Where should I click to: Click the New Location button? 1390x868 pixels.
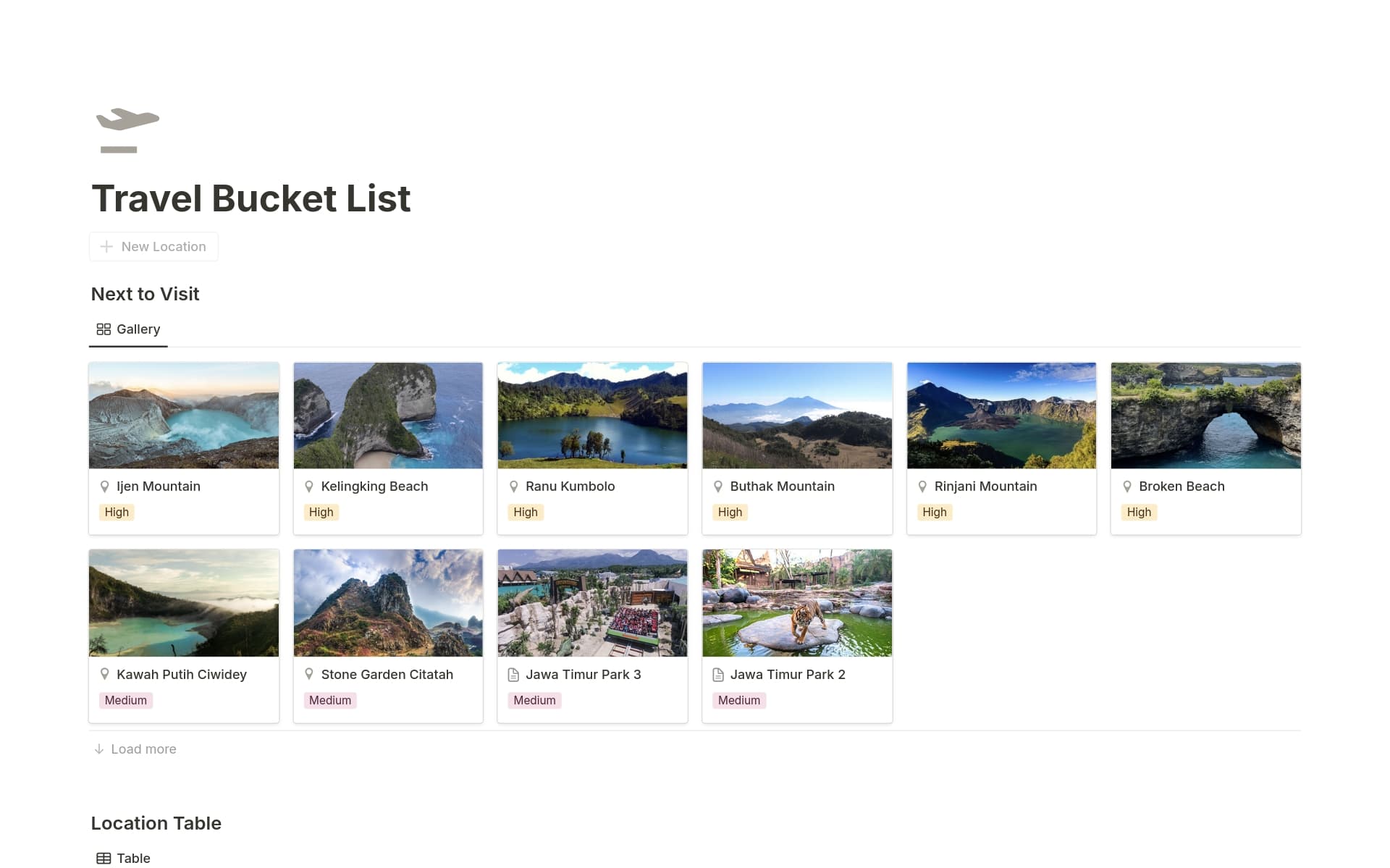coord(153,246)
